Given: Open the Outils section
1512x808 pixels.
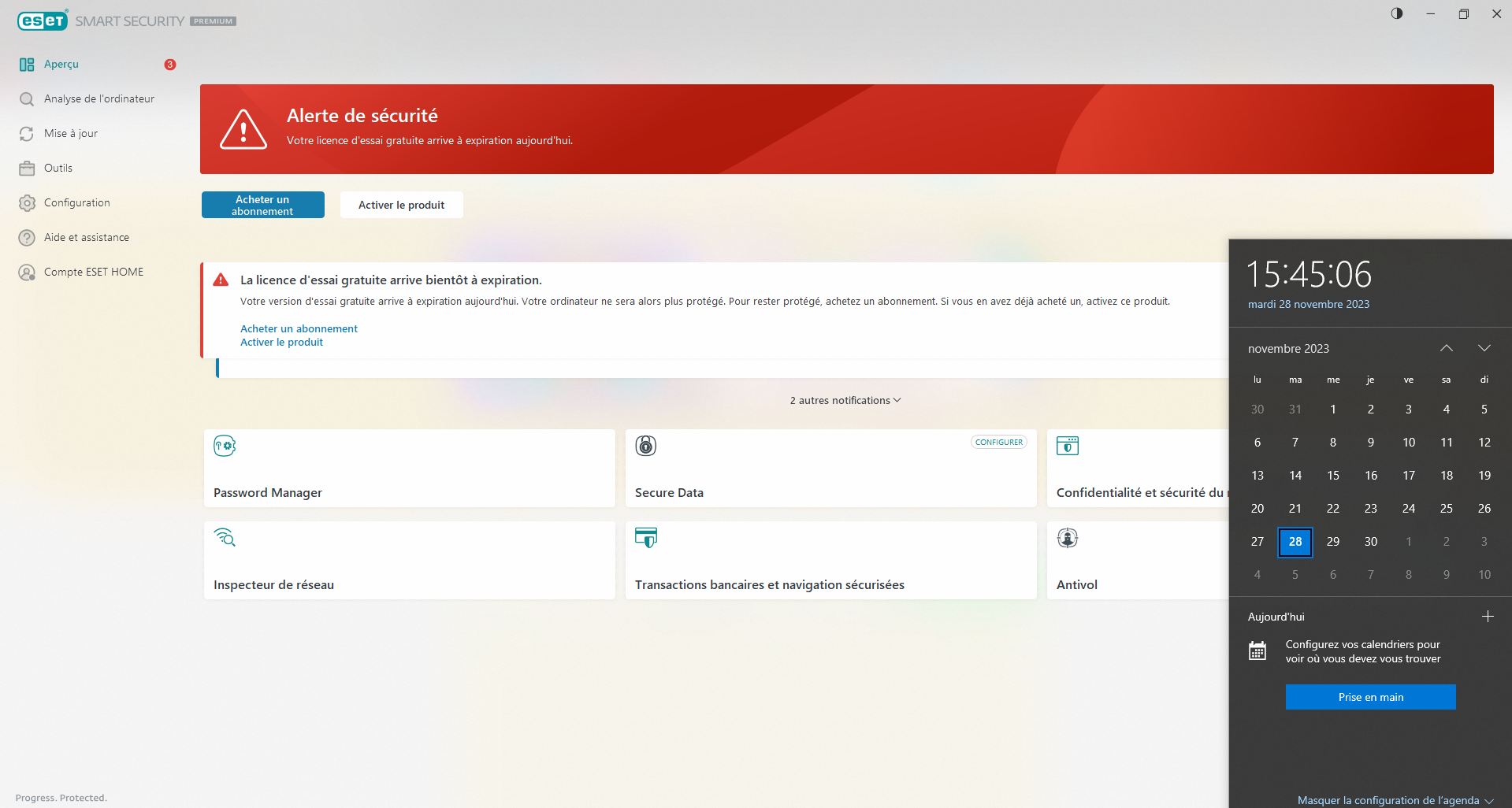Looking at the screenshot, I should coord(58,169).
